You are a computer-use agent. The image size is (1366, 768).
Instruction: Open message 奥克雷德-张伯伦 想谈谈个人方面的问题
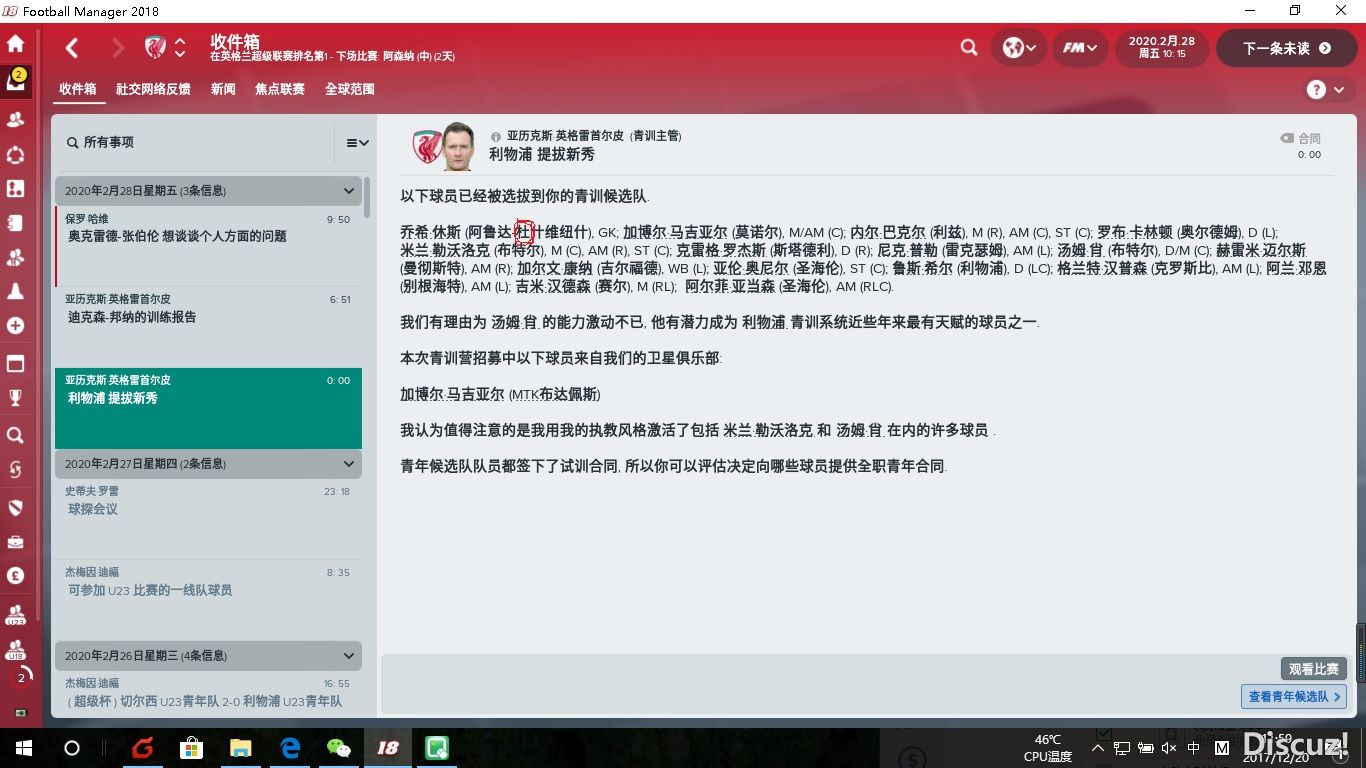(208, 246)
